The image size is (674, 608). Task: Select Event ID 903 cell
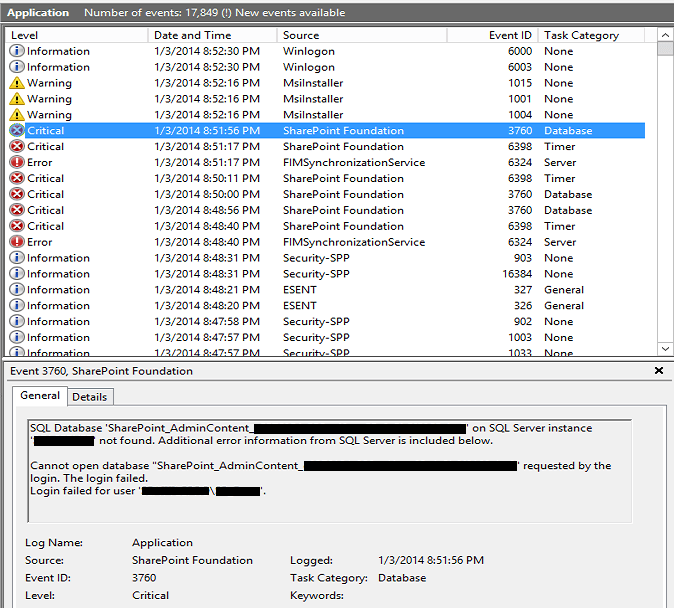tap(522, 258)
